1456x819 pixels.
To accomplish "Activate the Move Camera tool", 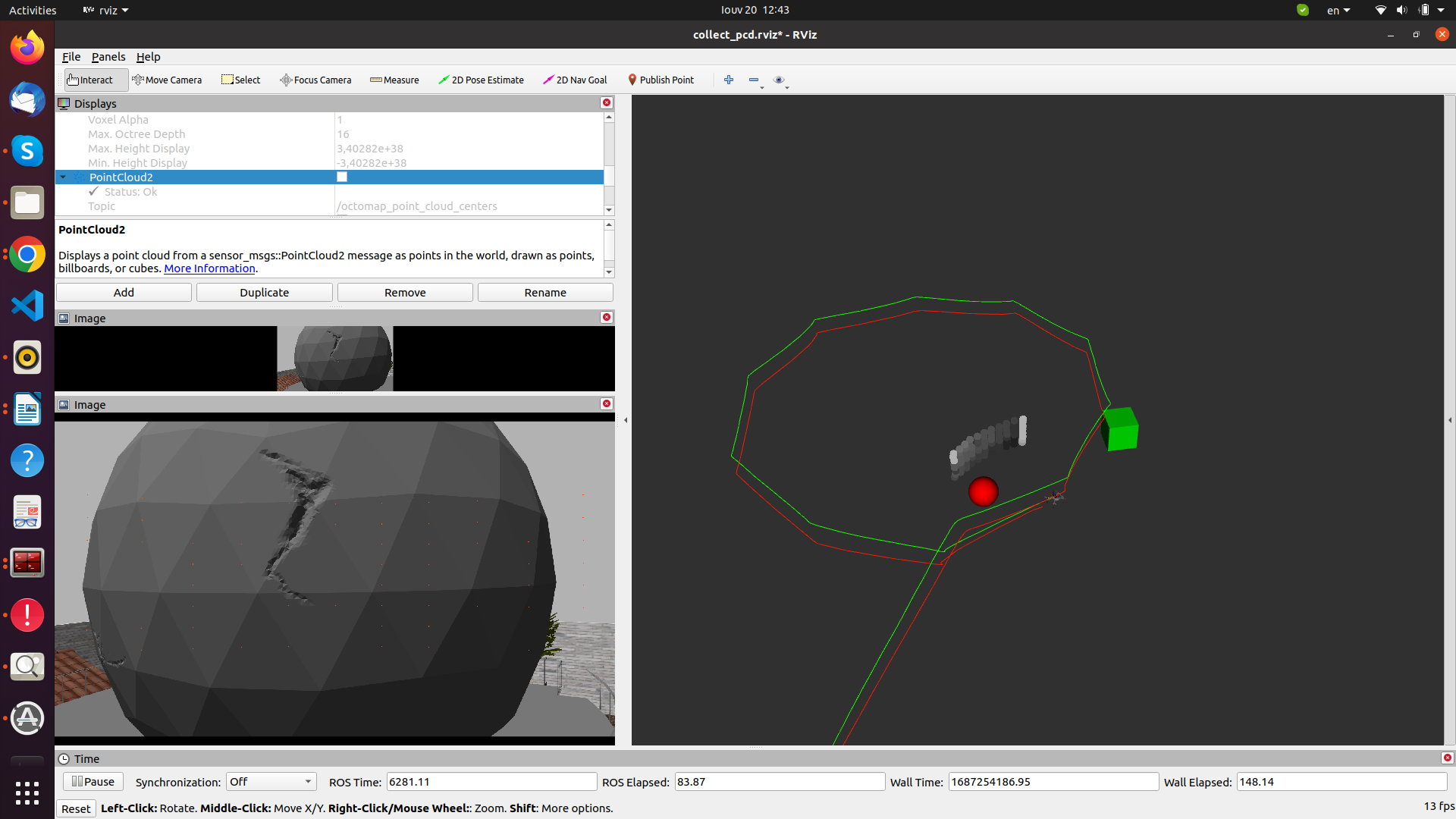I will click(x=167, y=80).
